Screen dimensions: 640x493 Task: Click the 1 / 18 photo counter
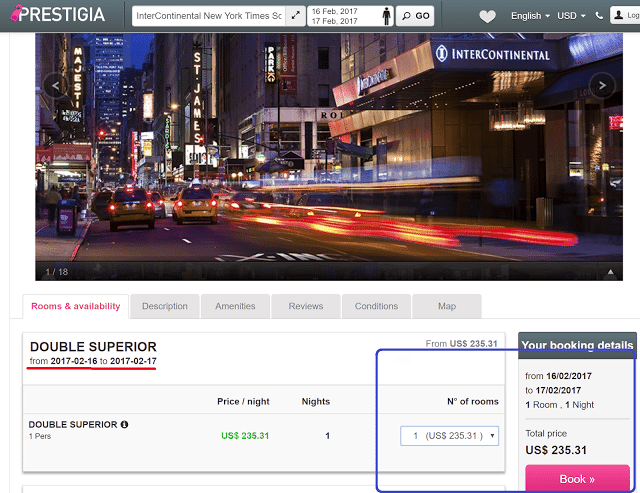(x=57, y=272)
